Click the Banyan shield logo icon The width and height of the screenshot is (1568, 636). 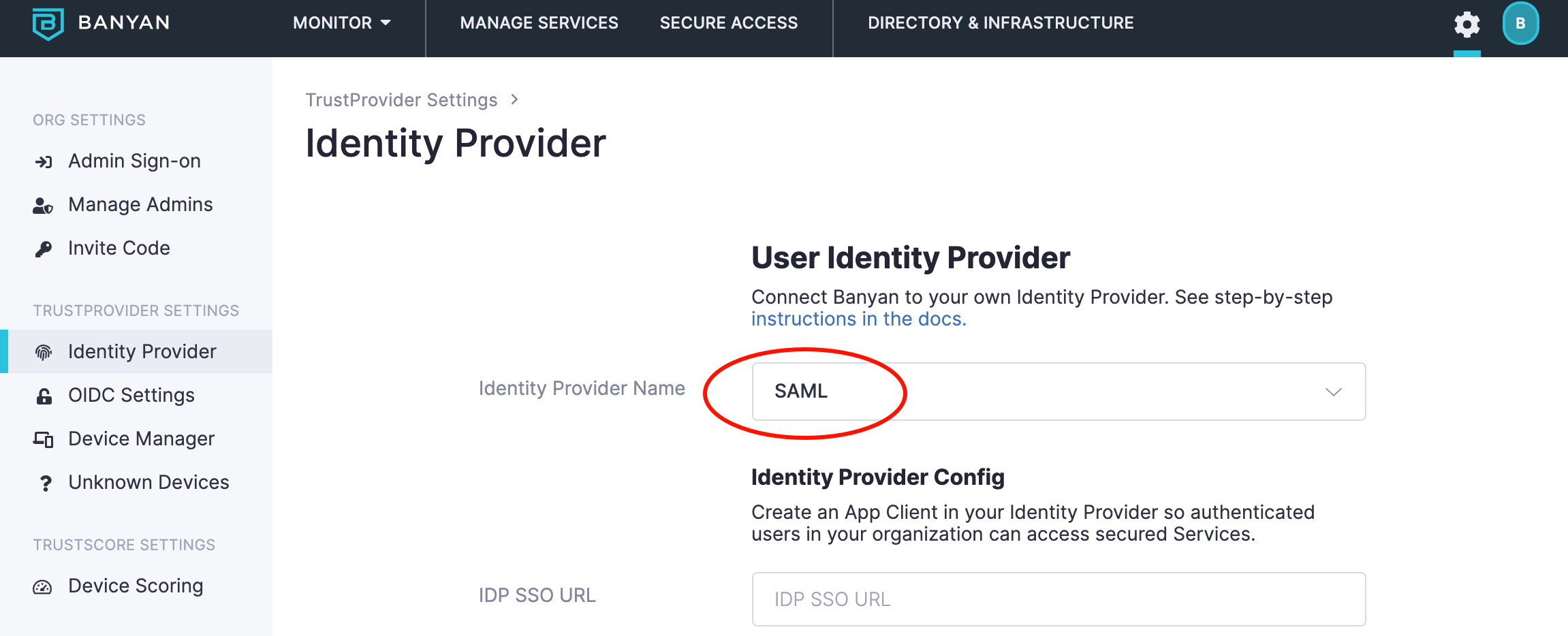click(48, 24)
